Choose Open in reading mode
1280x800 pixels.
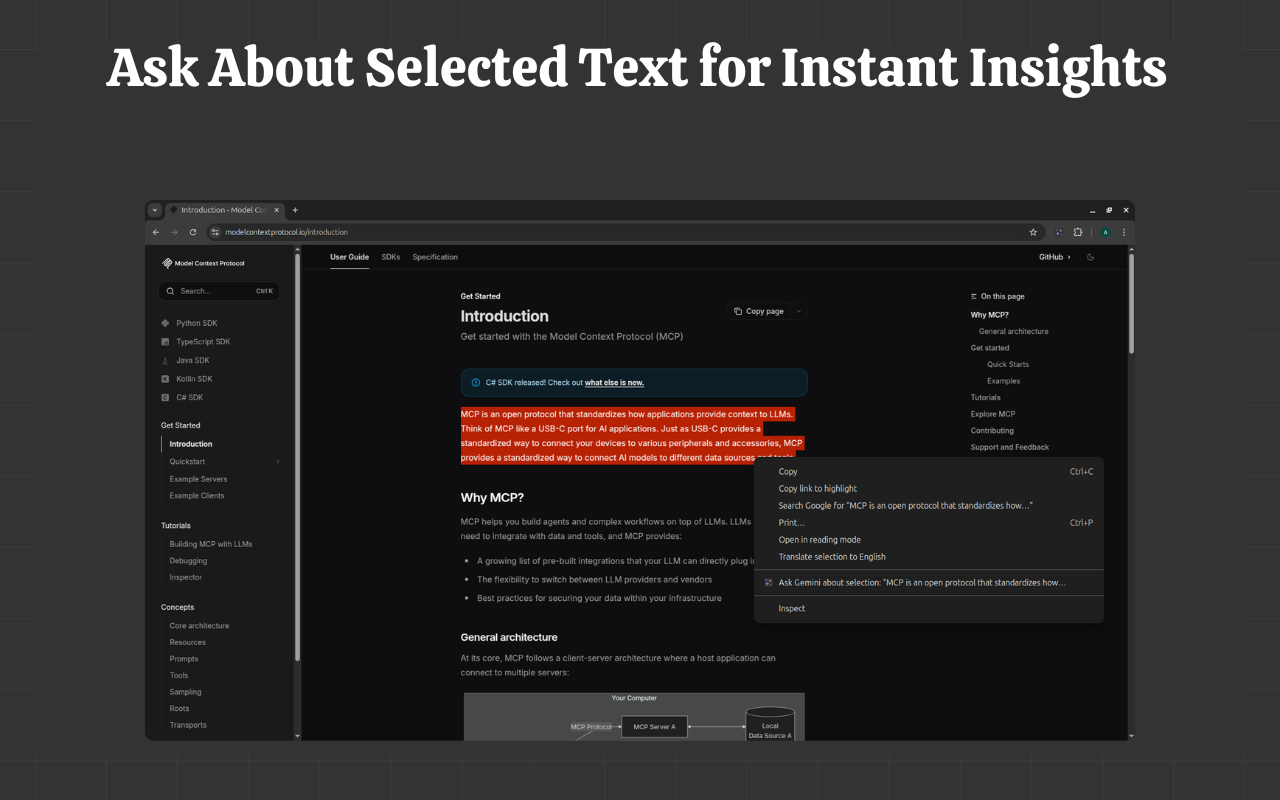click(929, 540)
